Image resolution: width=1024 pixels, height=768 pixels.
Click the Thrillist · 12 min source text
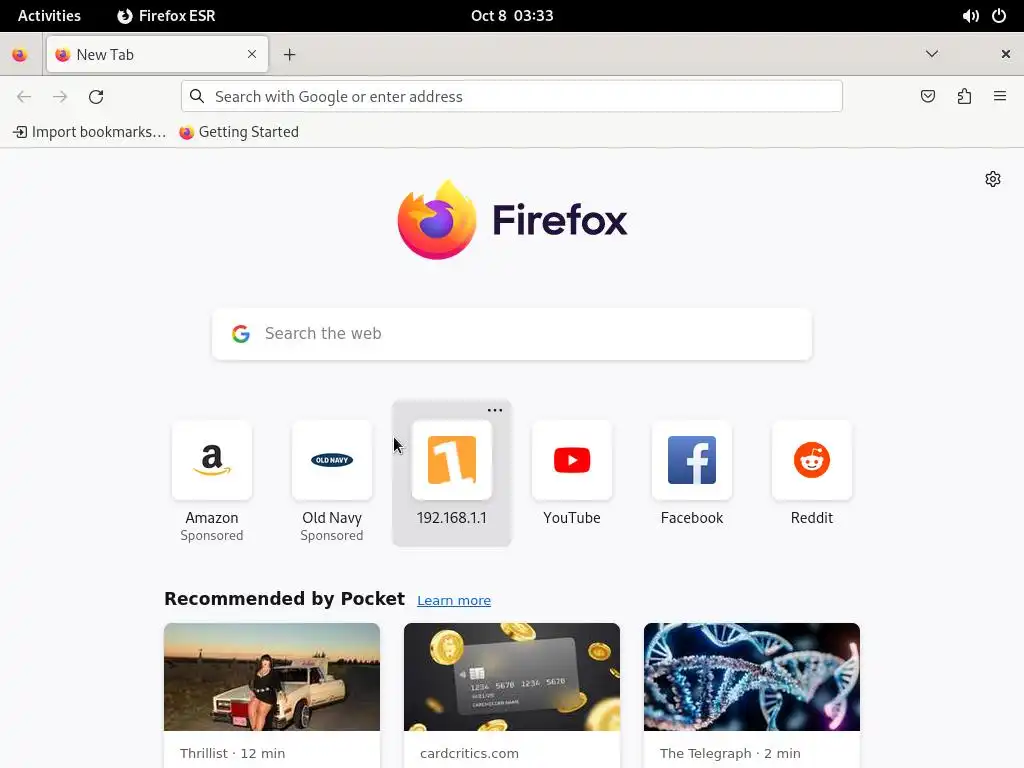click(x=232, y=753)
